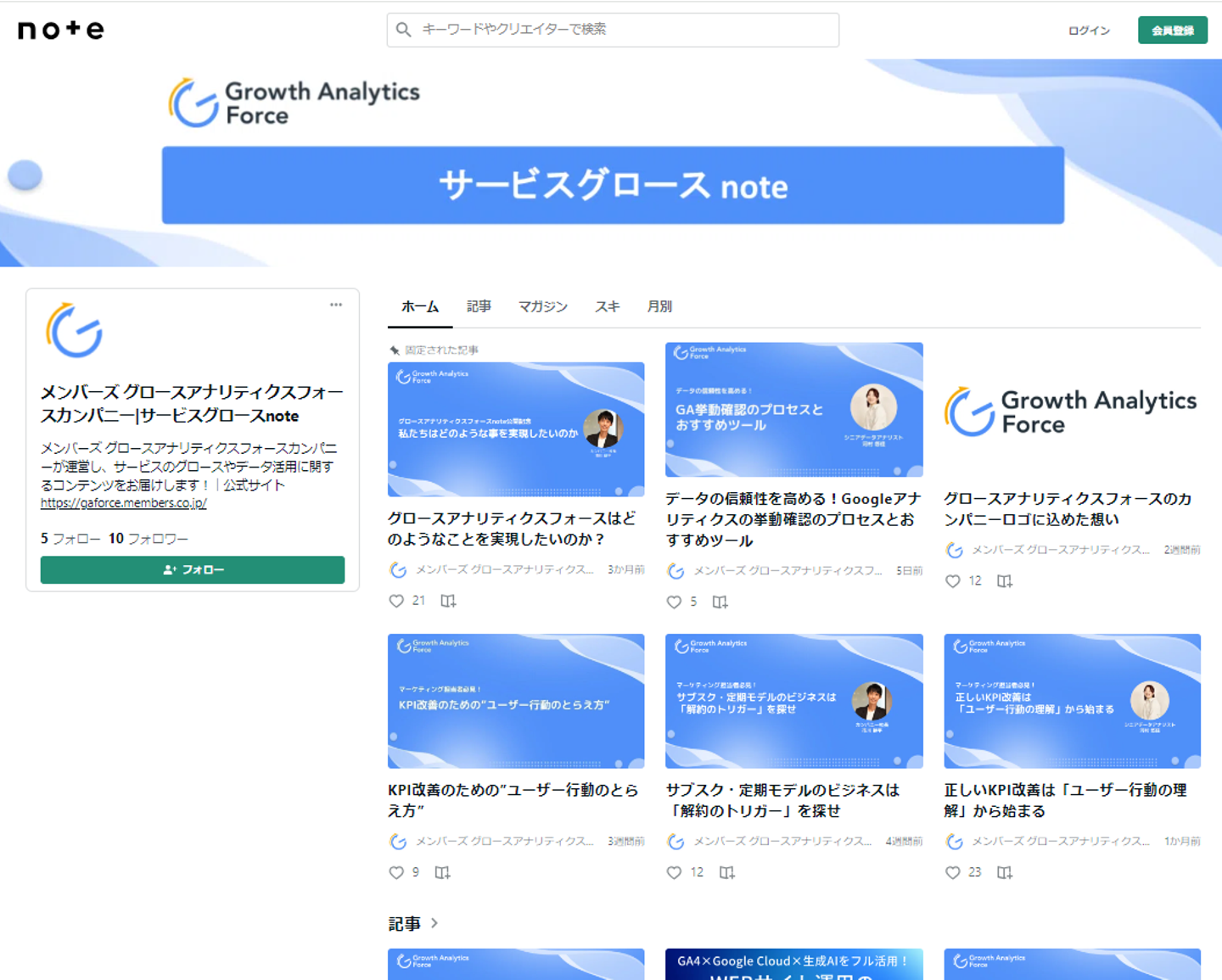Bookmark the 「解約のトリガー」を探せ article

click(726, 872)
